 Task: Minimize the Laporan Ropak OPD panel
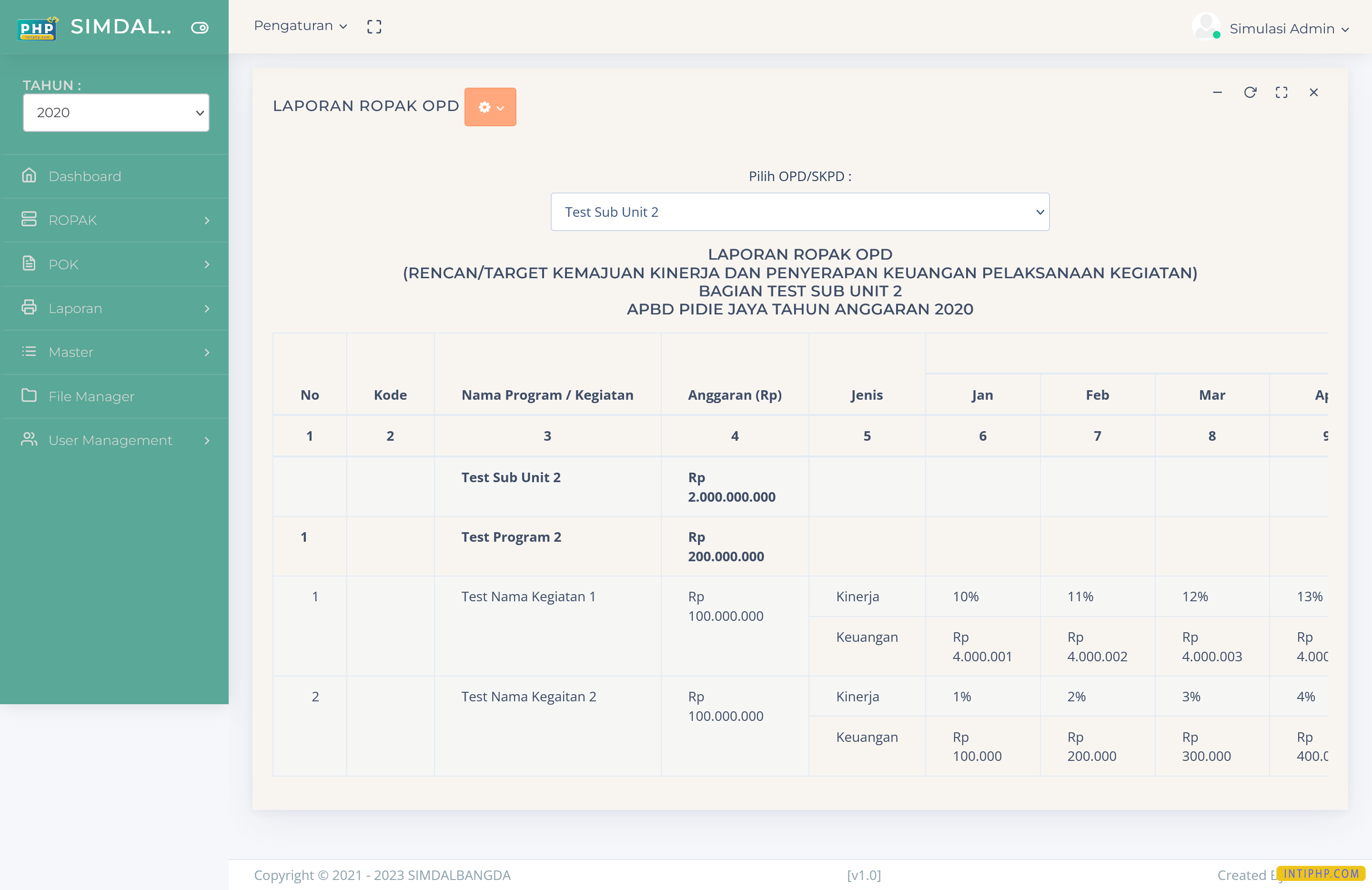pyautogui.click(x=1218, y=92)
